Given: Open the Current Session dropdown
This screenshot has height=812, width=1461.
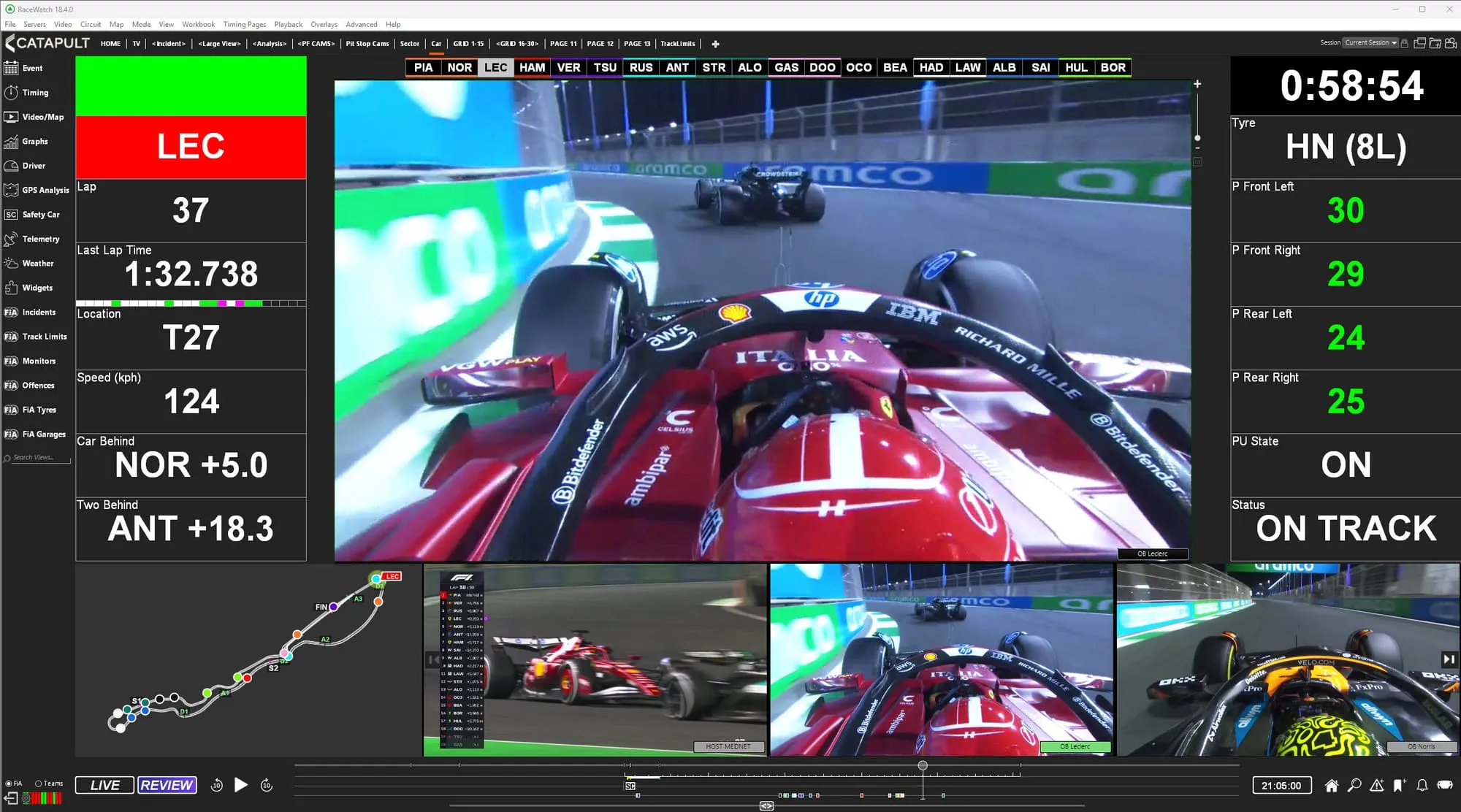Looking at the screenshot, I should (x=1370, y=42).
